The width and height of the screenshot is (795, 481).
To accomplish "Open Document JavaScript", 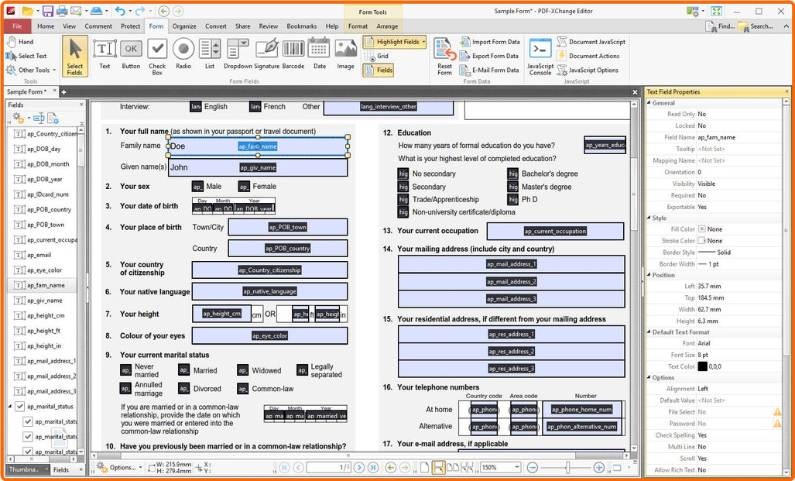I will (591, 42).
